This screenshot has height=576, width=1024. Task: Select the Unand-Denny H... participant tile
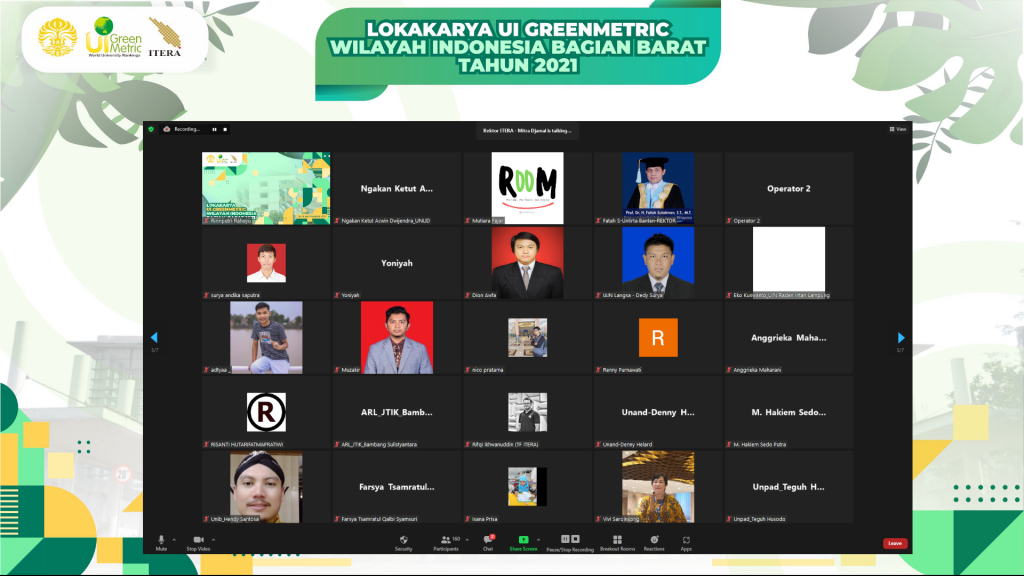tap(658, 412)
